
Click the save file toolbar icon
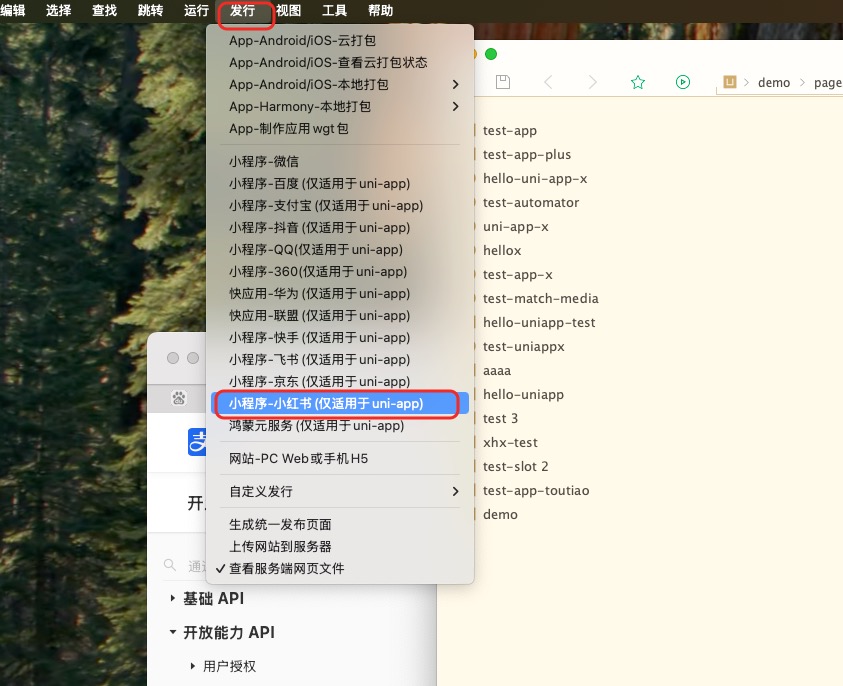click(503, 82)
